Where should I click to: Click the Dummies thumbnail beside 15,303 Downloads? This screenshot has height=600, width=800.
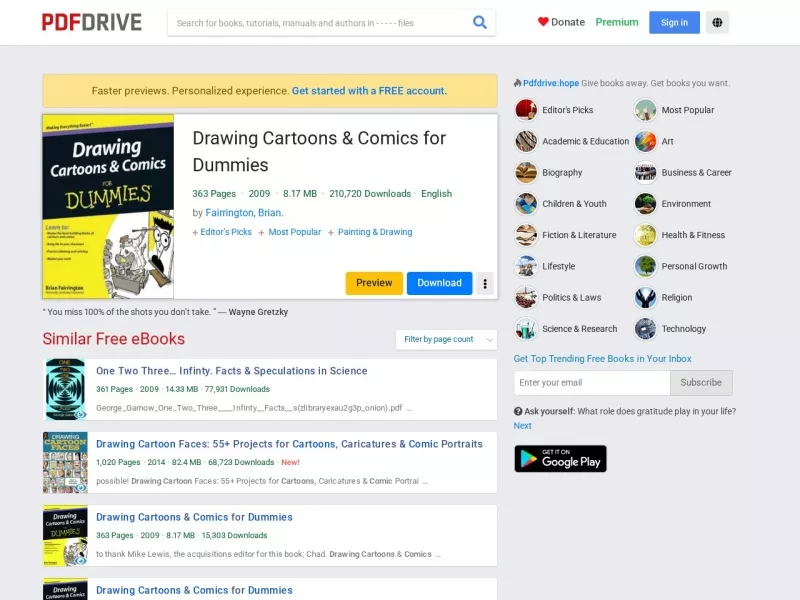(x=65, y=536)
